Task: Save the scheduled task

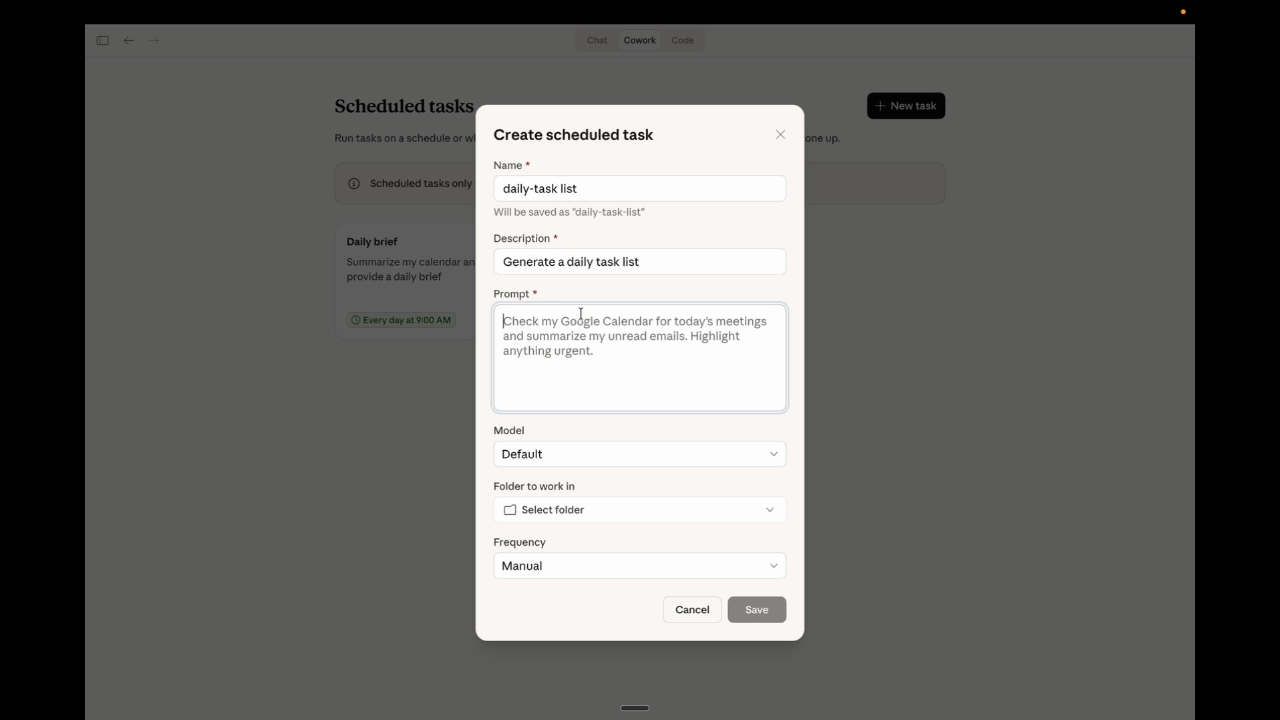Action: (x=756, y=609)
